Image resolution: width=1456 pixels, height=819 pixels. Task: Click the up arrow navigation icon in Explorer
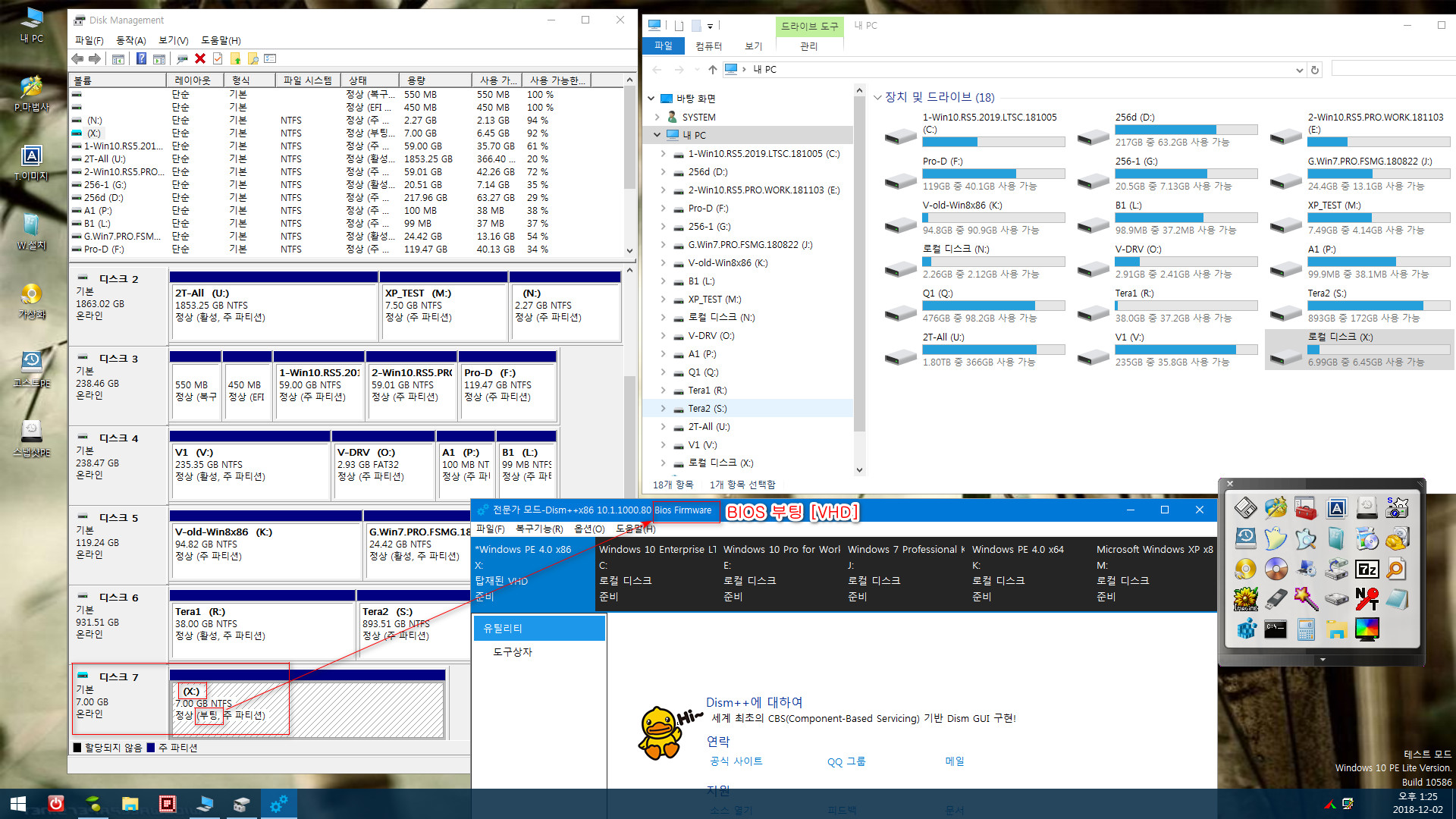pyautogui.click(x=712, y=70)
